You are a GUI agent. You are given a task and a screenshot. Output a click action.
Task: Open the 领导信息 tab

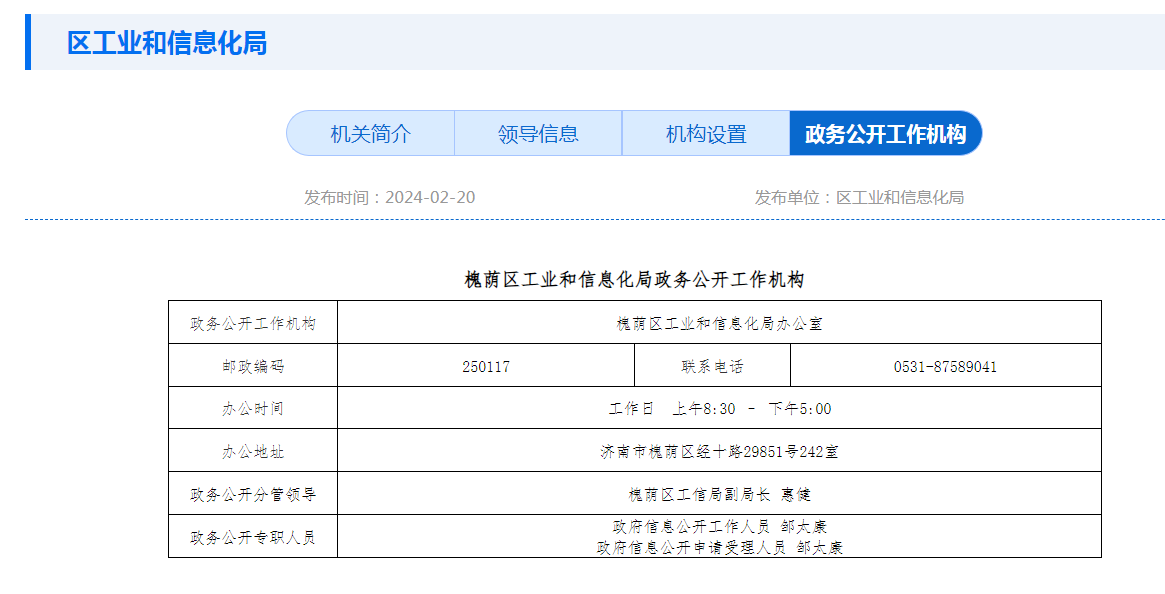point(538,134)
